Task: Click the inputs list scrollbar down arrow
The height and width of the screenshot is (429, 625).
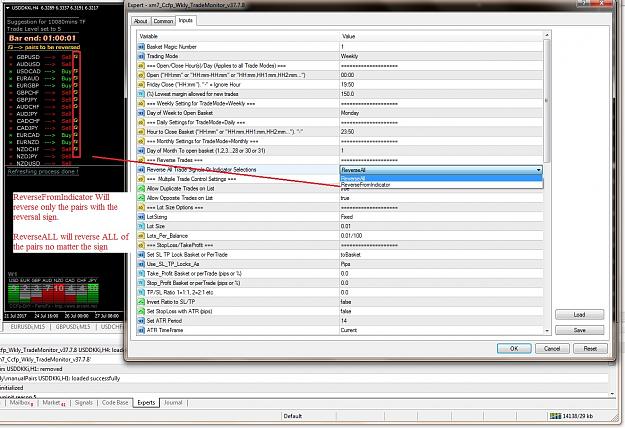Action: point(547,331)
